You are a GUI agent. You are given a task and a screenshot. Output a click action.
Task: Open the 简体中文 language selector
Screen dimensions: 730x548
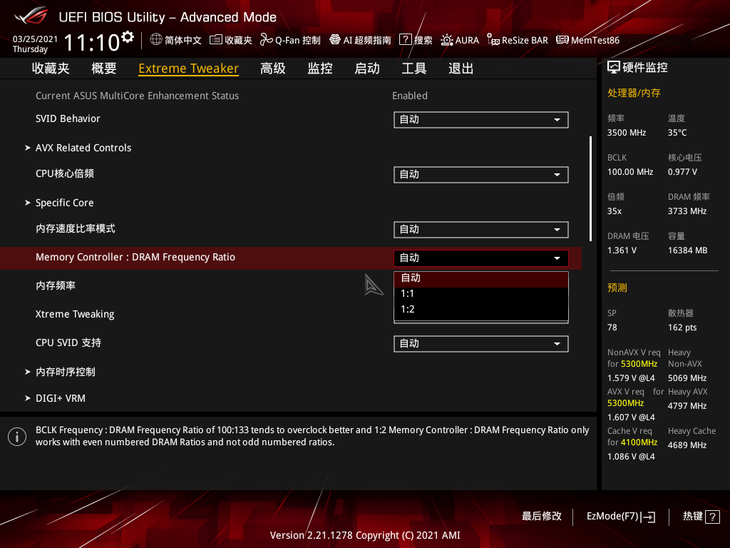176,40
